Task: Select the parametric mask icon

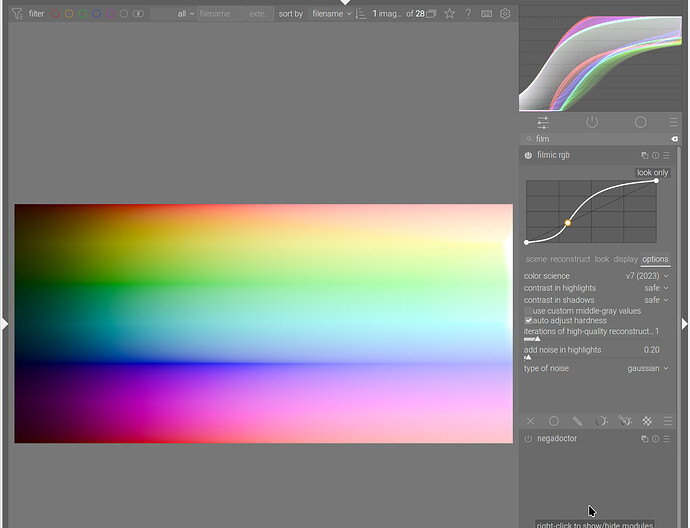Action: tap(601, 421)
